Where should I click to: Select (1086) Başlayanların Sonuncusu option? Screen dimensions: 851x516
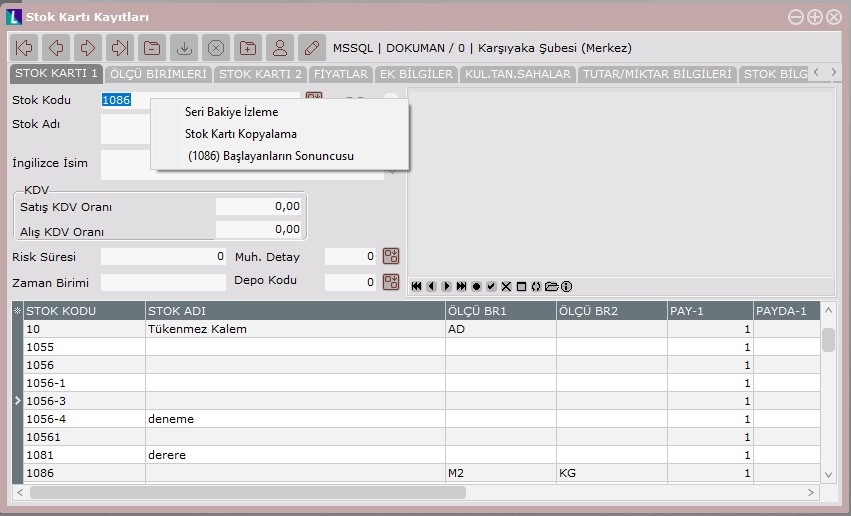point(270,156)
